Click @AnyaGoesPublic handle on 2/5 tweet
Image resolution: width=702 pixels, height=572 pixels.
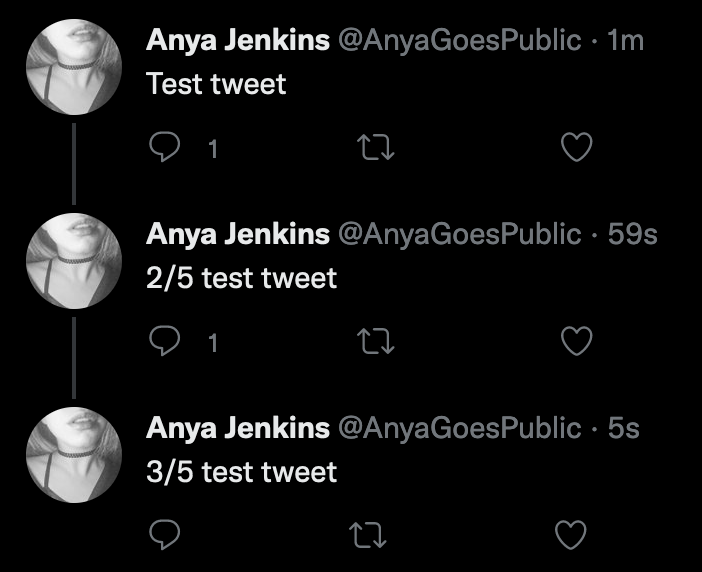tap(459, 234)
